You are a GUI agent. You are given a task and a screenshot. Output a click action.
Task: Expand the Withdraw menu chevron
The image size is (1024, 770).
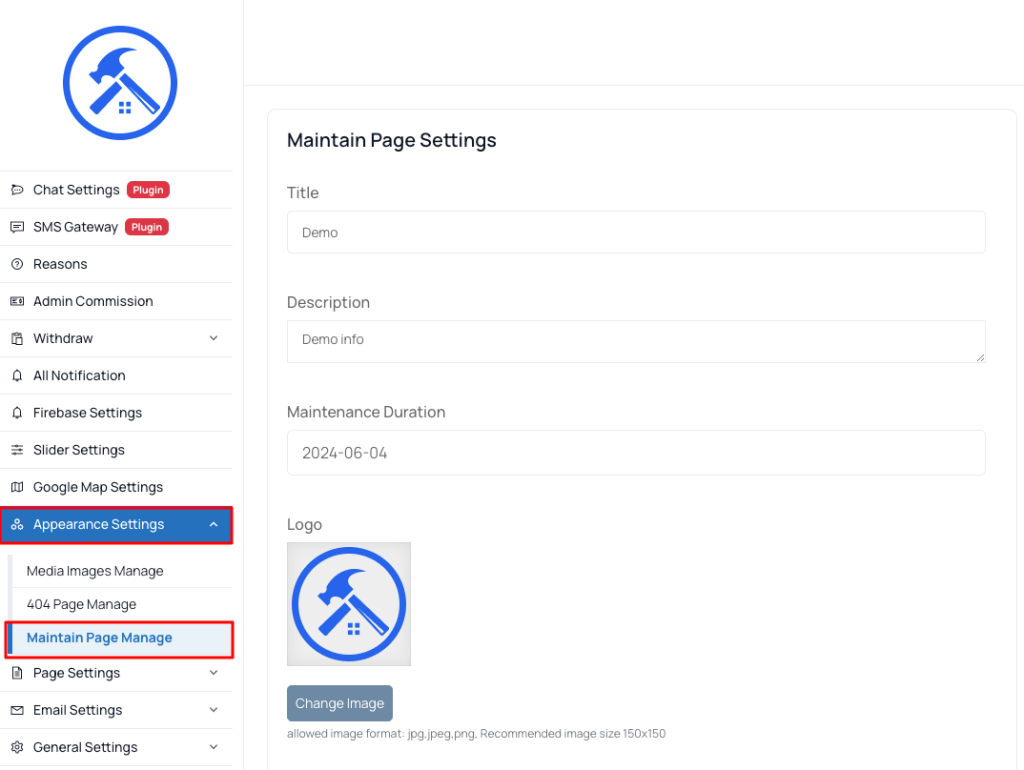point(214,338)
